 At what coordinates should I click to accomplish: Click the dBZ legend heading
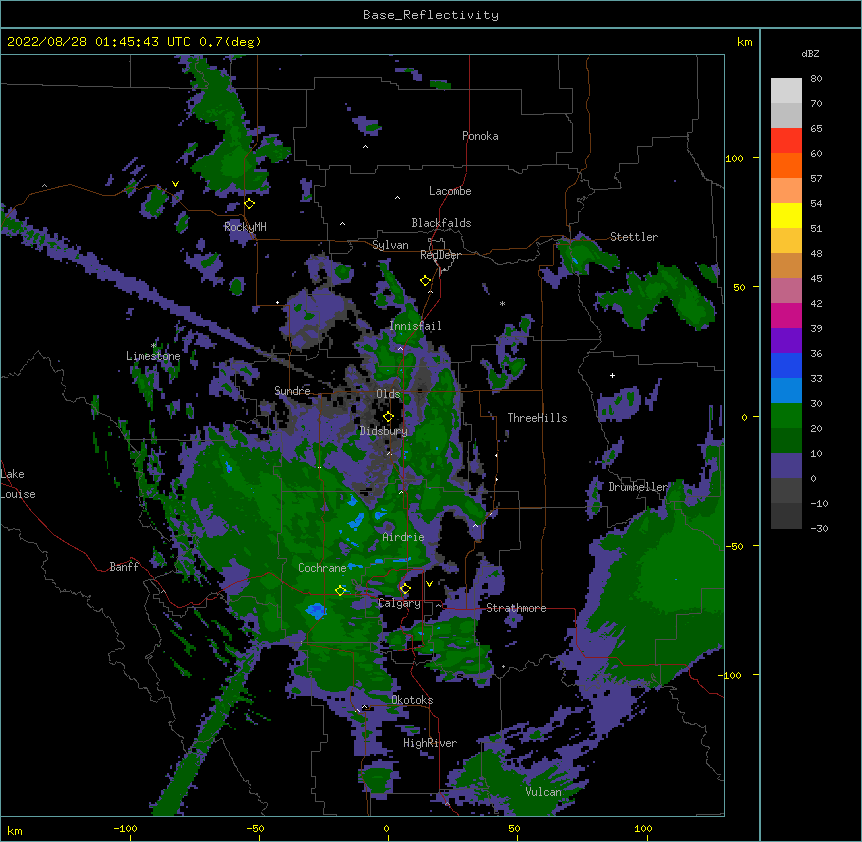pos(810,54)
